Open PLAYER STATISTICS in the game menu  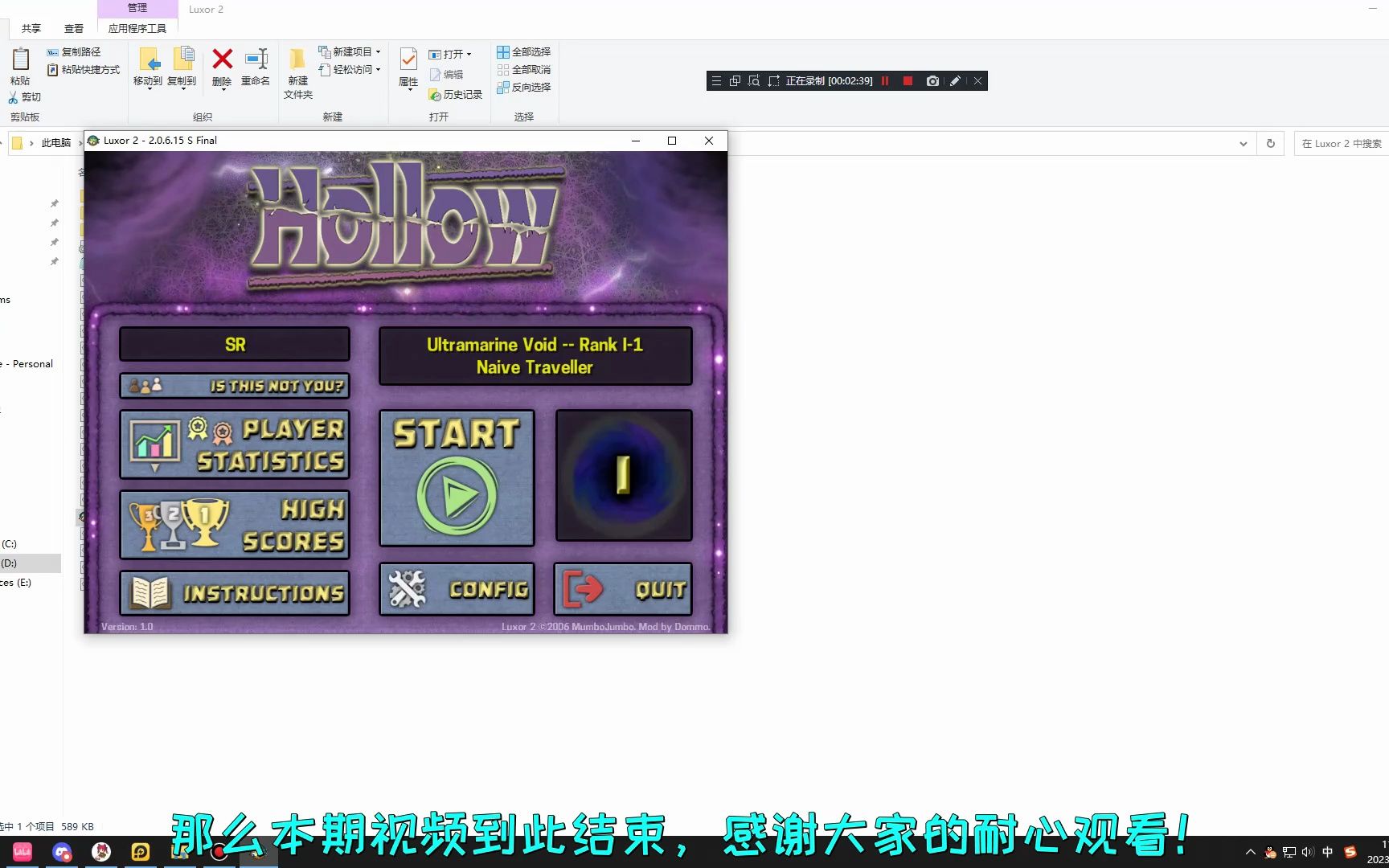(x=235, y=444)
